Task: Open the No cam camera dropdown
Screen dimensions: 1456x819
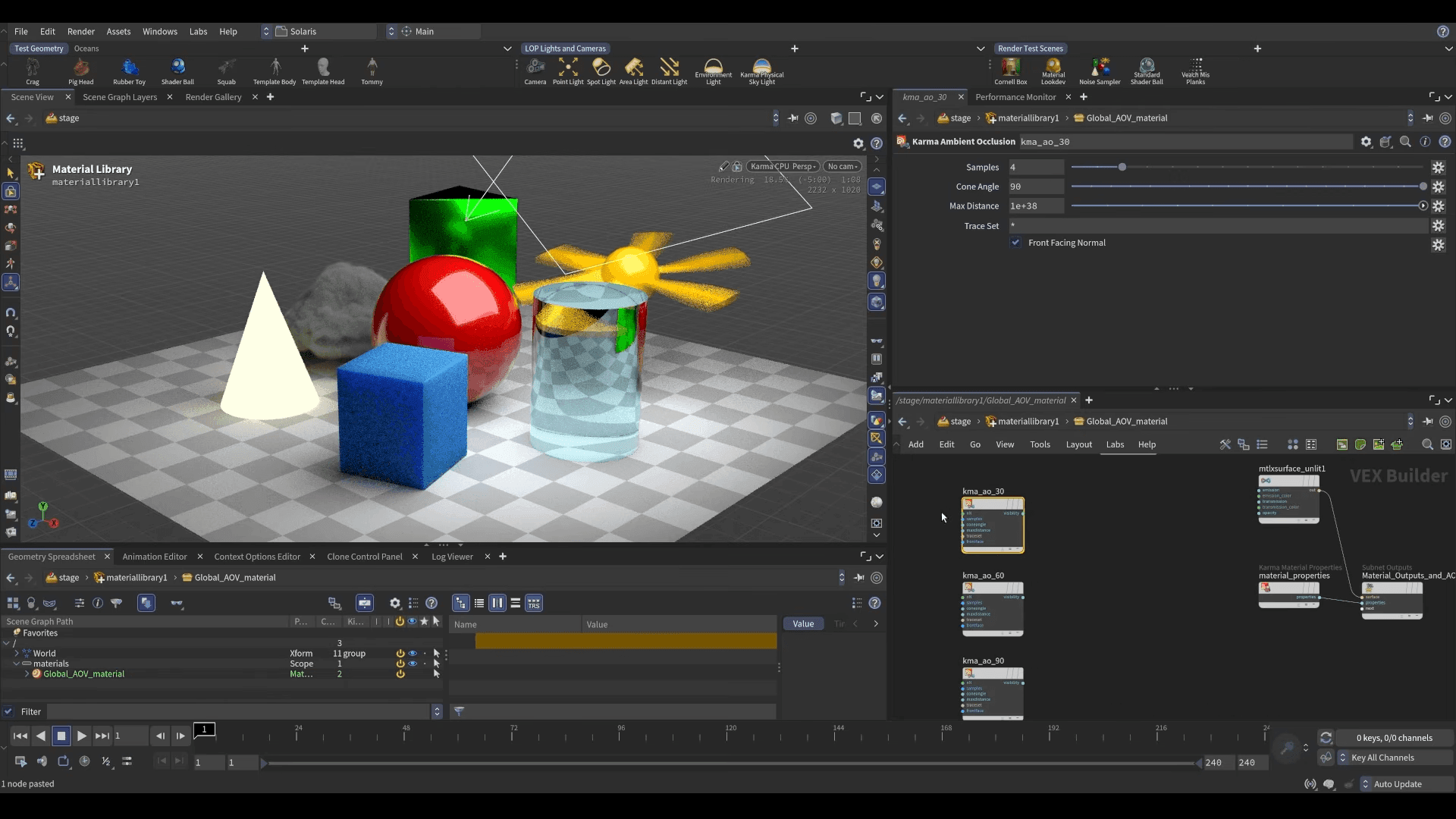Action: pos(843,166)
